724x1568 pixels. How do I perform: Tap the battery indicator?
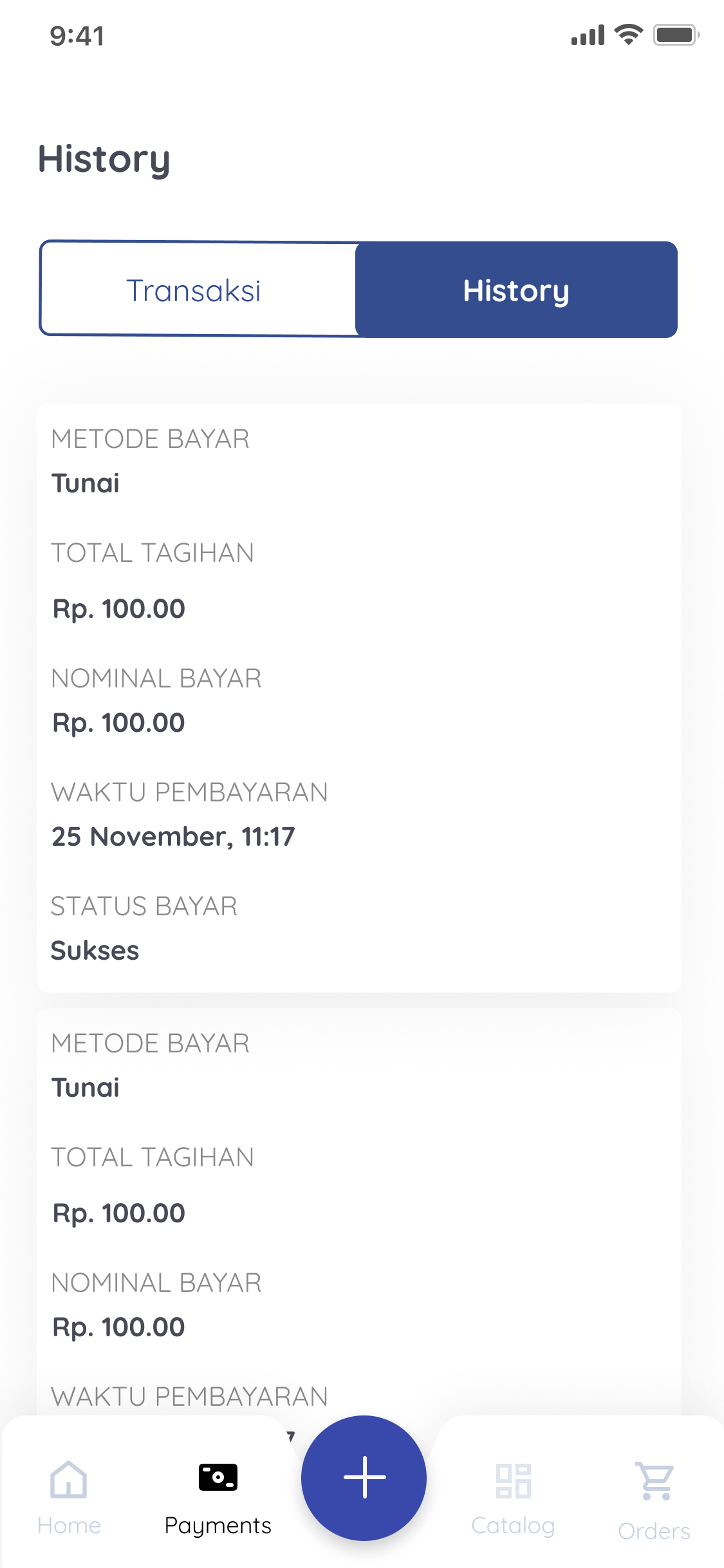[676, 34]
